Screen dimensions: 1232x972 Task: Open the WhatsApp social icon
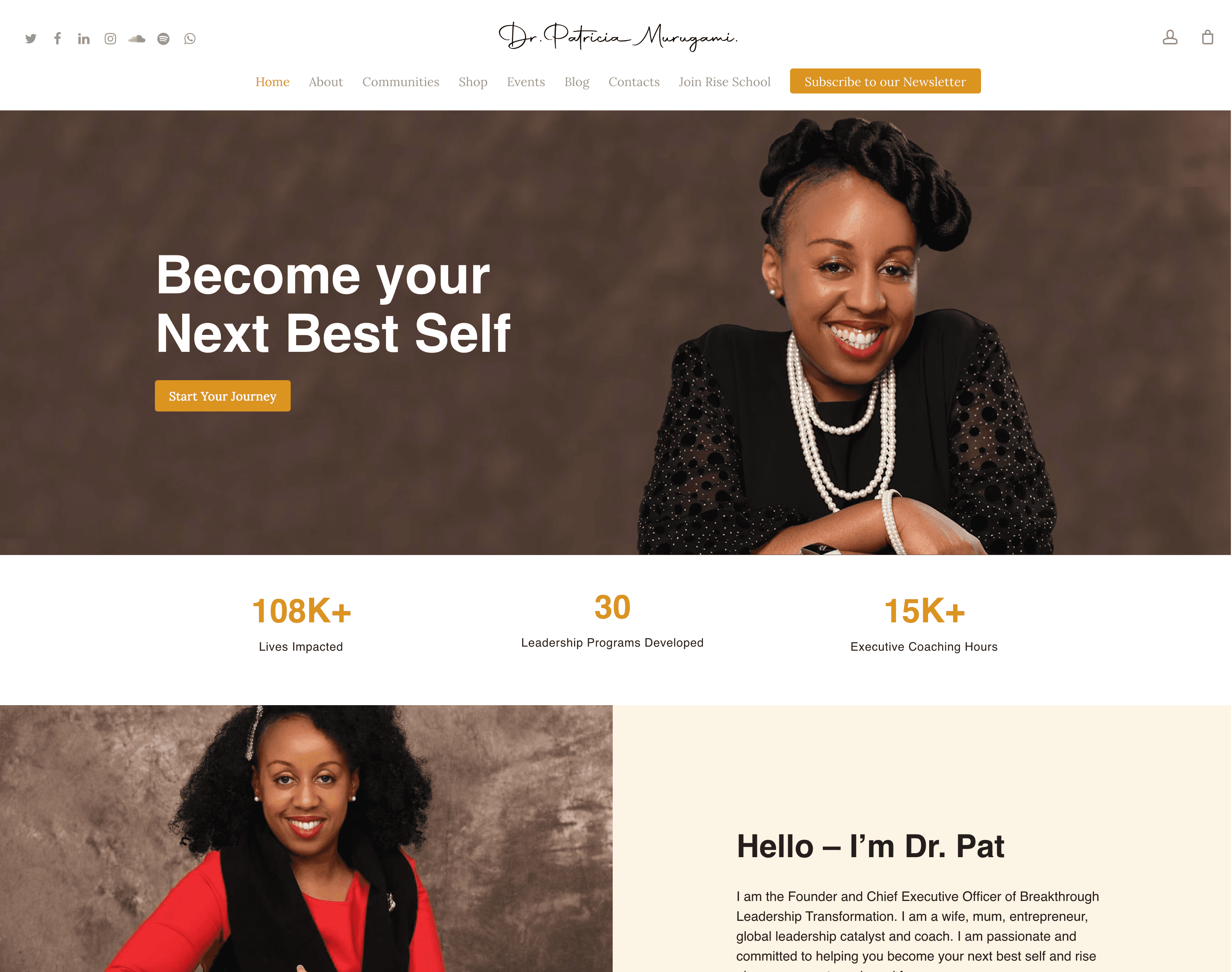click(x=190, y=39)
